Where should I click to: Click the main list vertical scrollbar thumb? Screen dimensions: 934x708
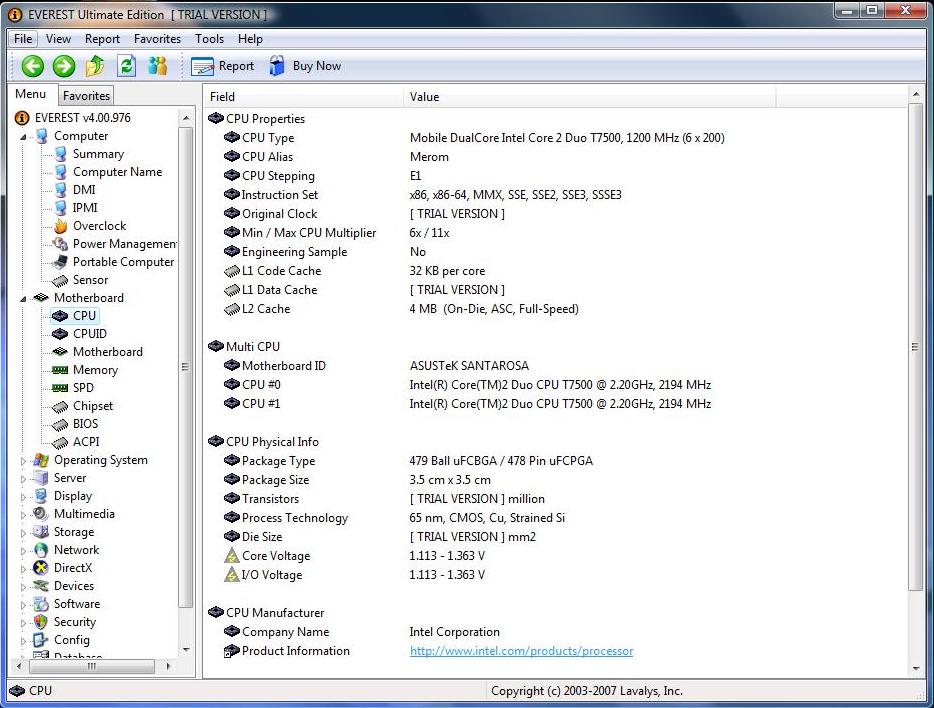tap(916, 347)
